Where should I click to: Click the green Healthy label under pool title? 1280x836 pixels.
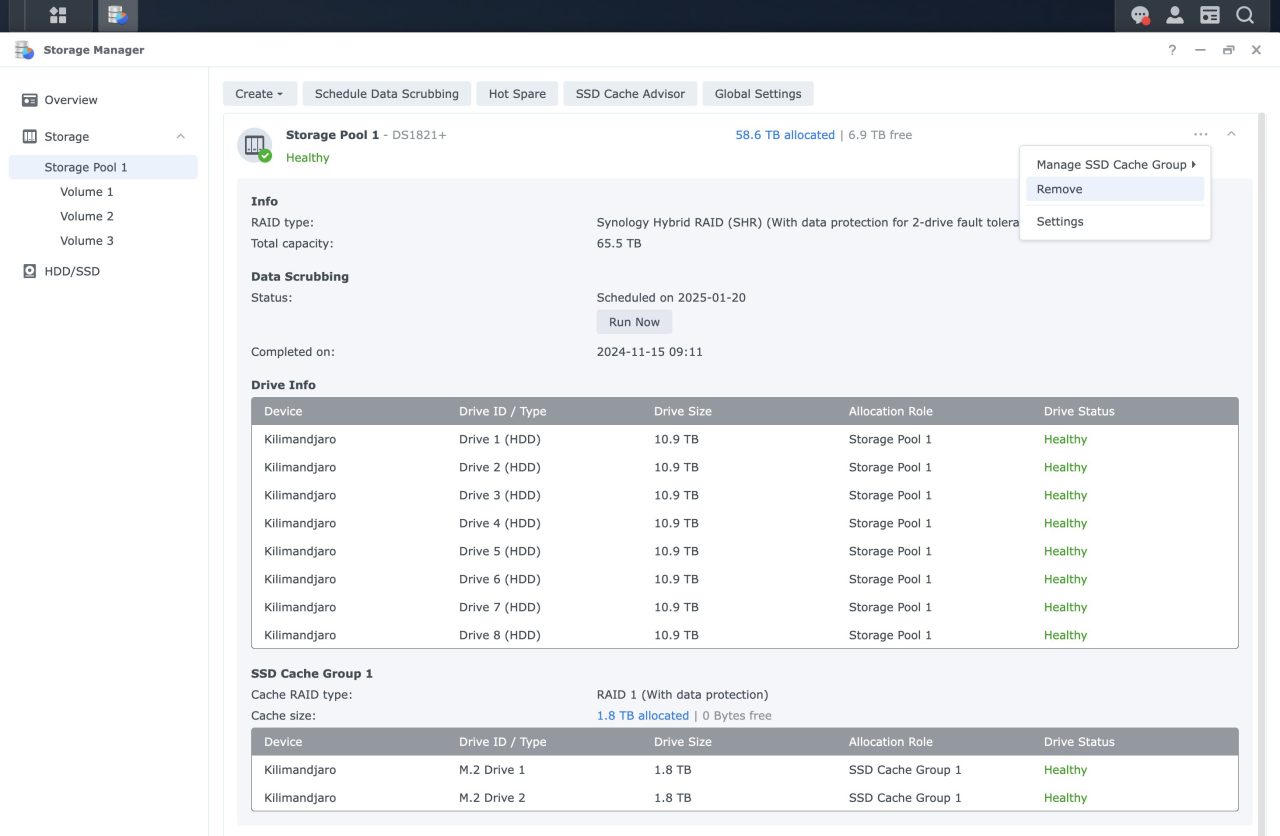(307, 158)
